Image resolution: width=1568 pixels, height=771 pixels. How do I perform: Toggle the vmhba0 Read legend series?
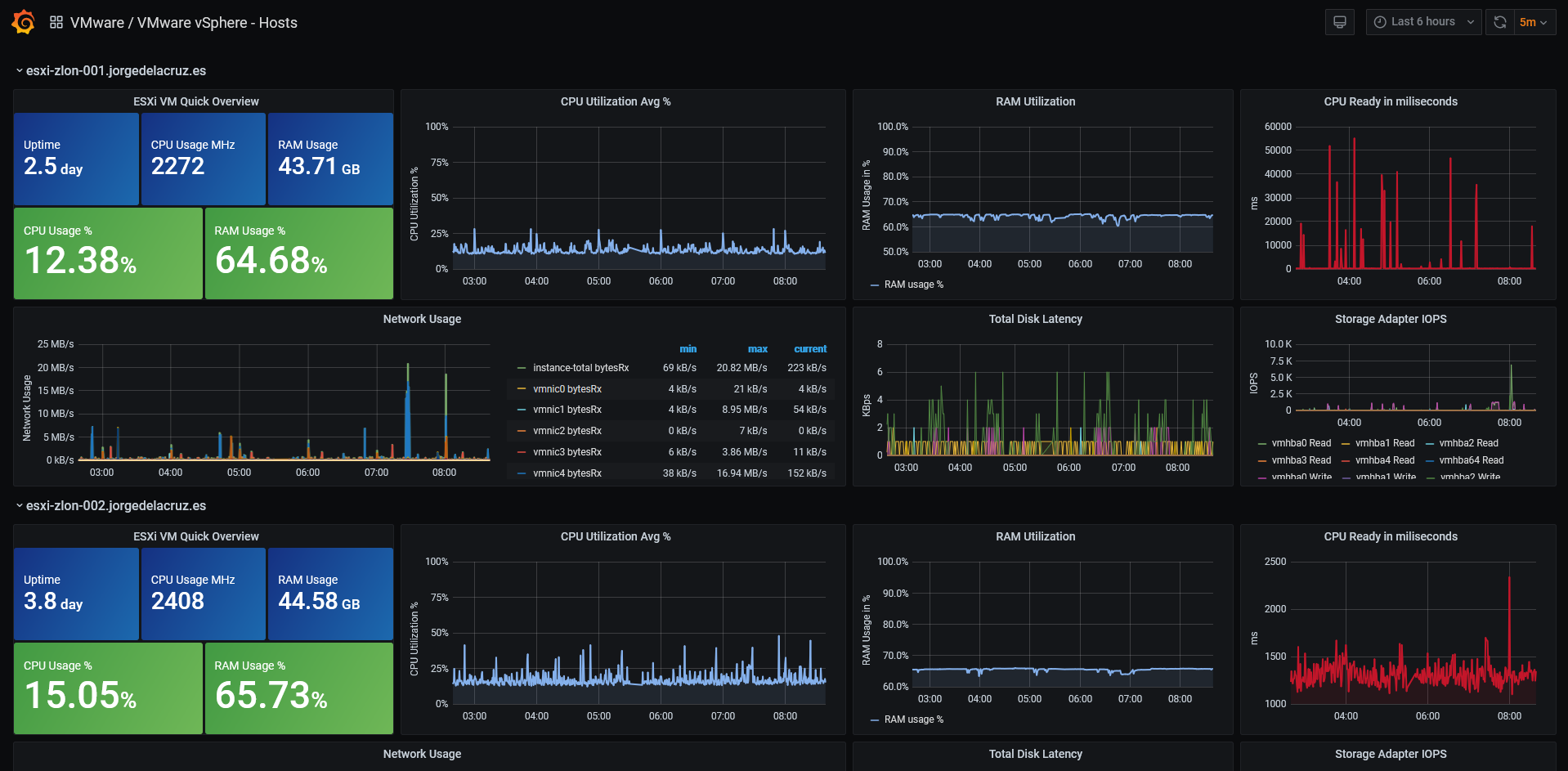[x=1301, y=443]
